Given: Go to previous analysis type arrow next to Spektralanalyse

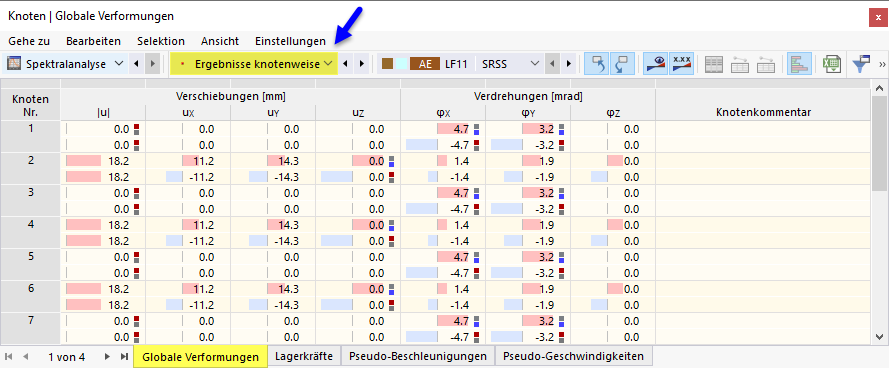Looking at the screenshot, I should pos(136,64).
